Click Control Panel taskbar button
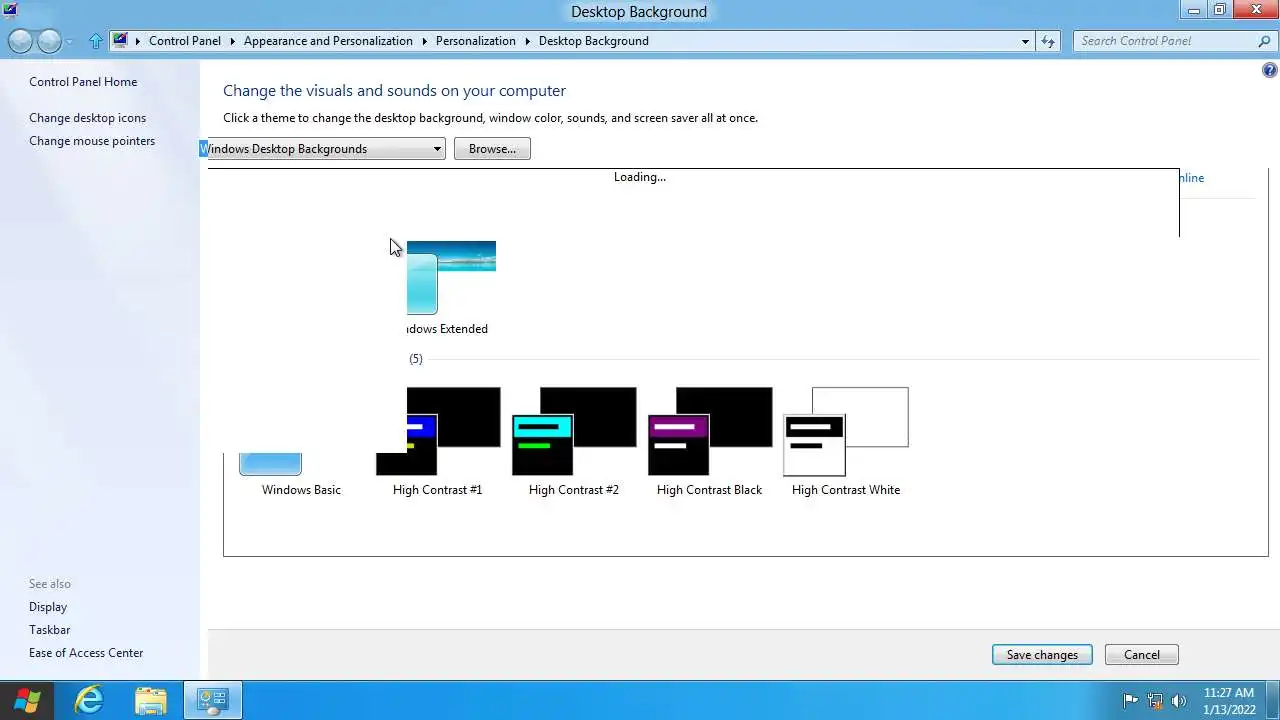The width and height of the screenshot is (1280, 720). click(212, 701)
